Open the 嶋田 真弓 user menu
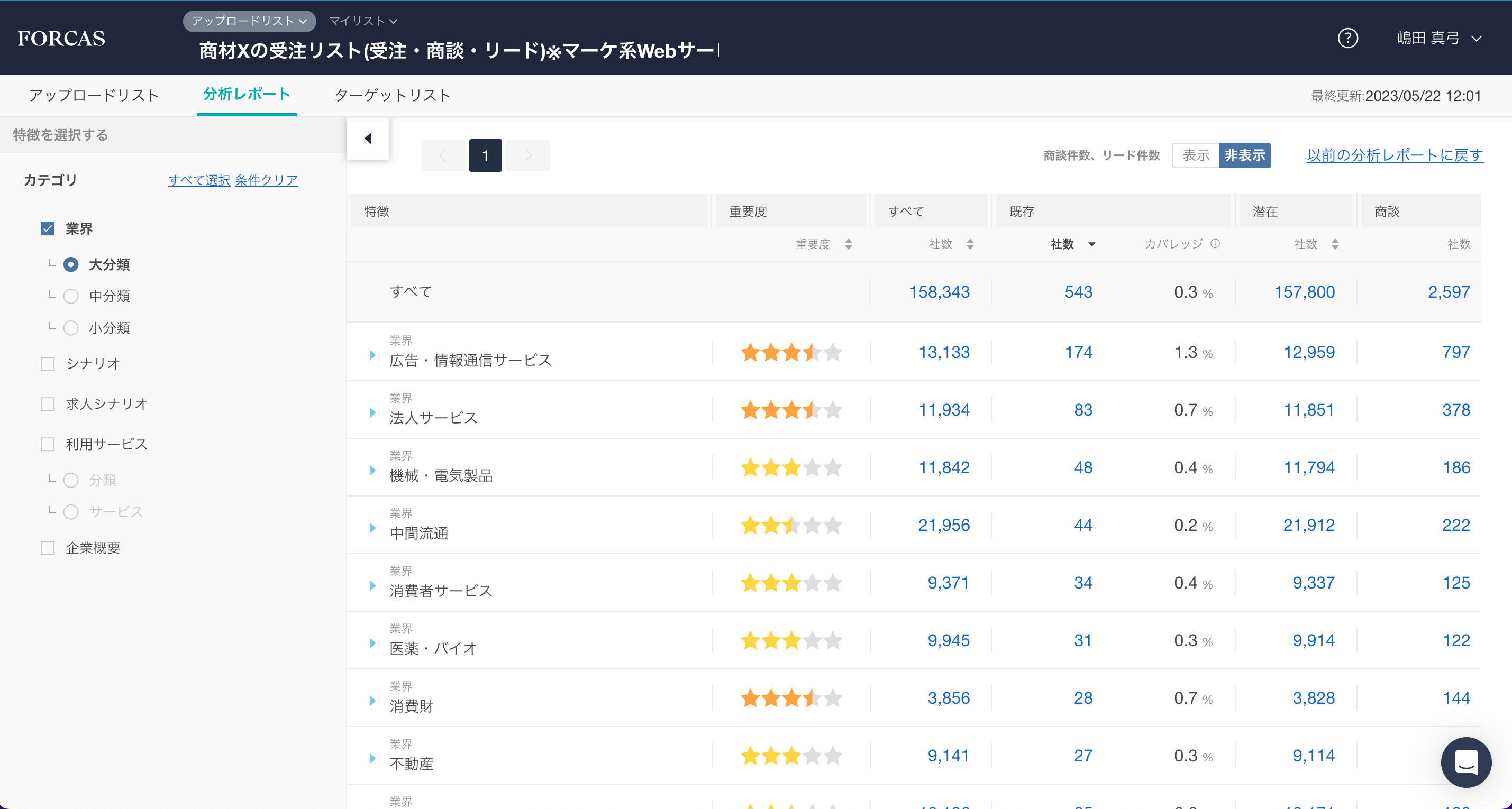This screenshot has width=1512, height=809. pos(1438,38)
